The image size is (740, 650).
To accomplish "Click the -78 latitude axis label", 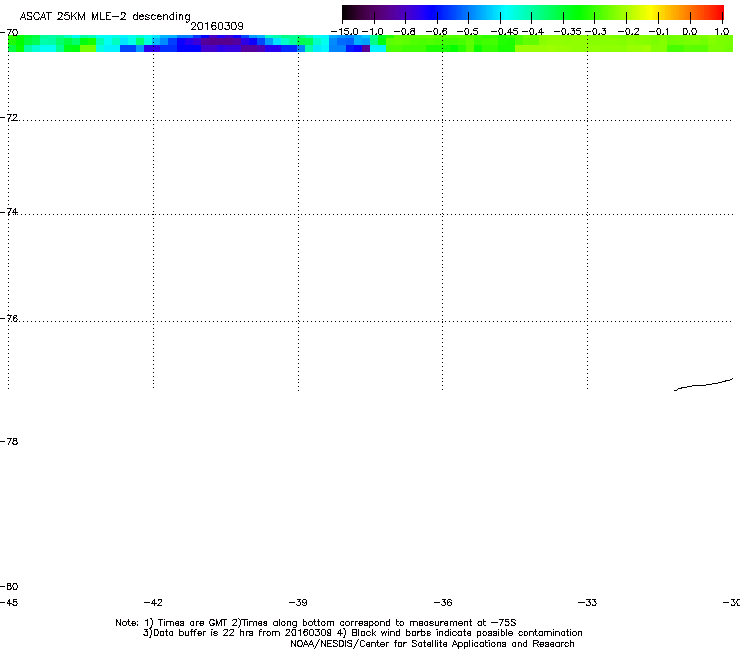I will 9,442.
